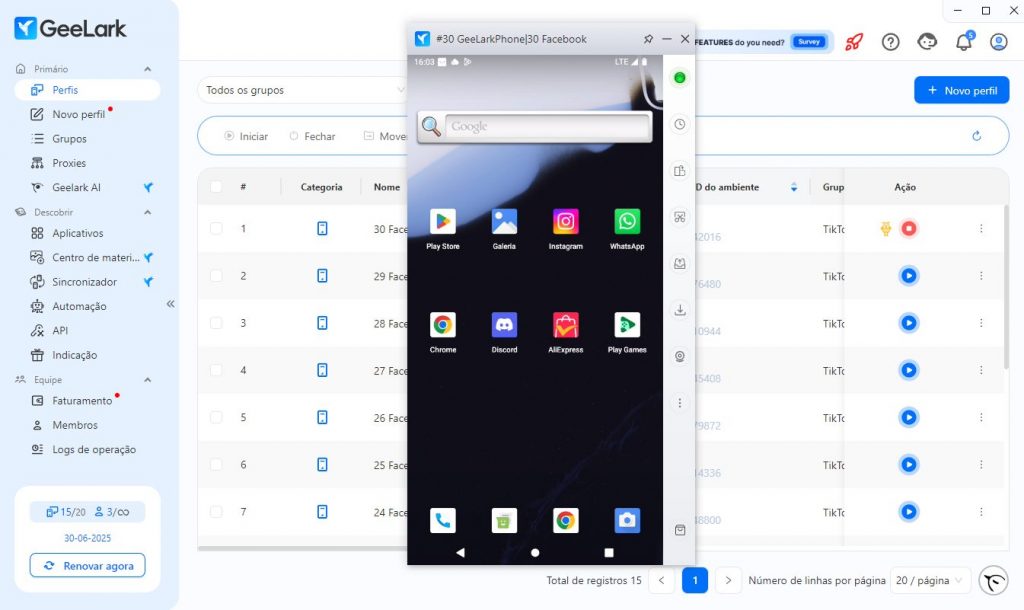Collapse the Primário section

point(148,69)
